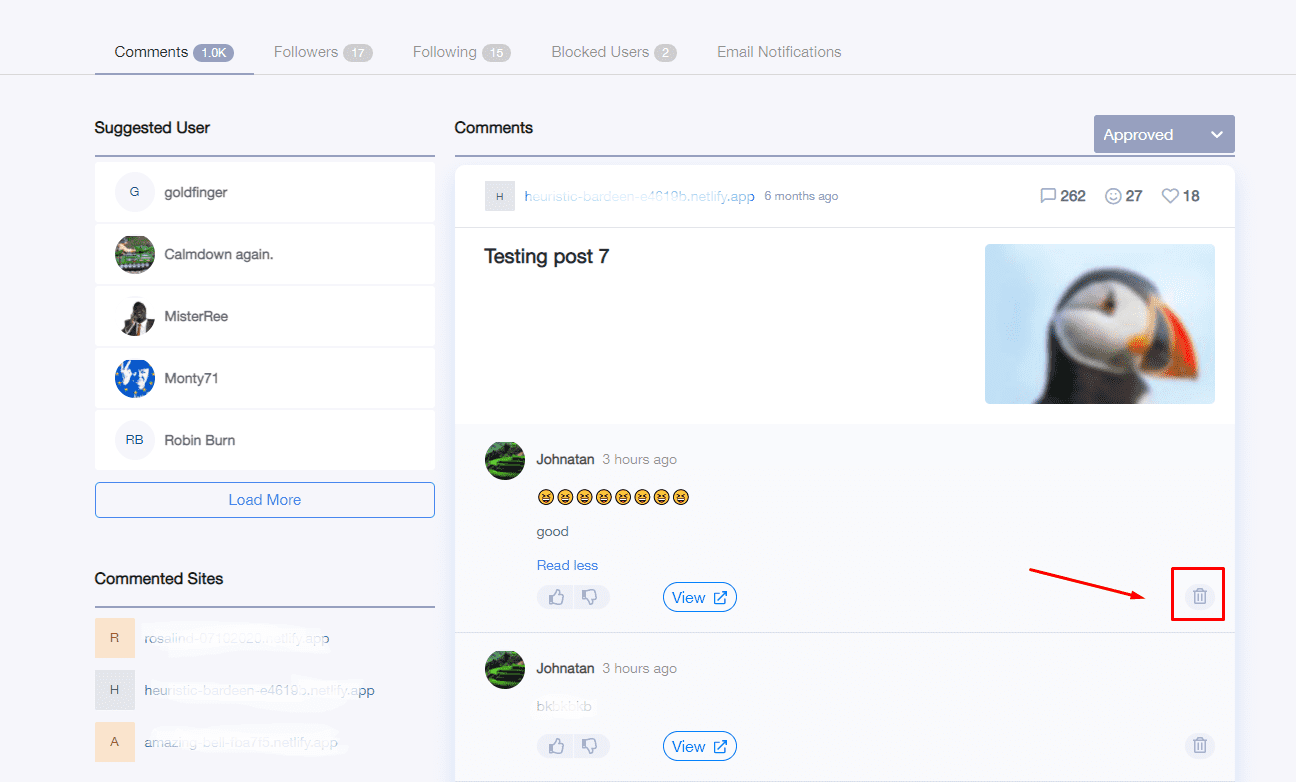Click Johnatan's avatar on the second comment
The width and height of the screenshot is (1296, 782).
click(505, 669)
